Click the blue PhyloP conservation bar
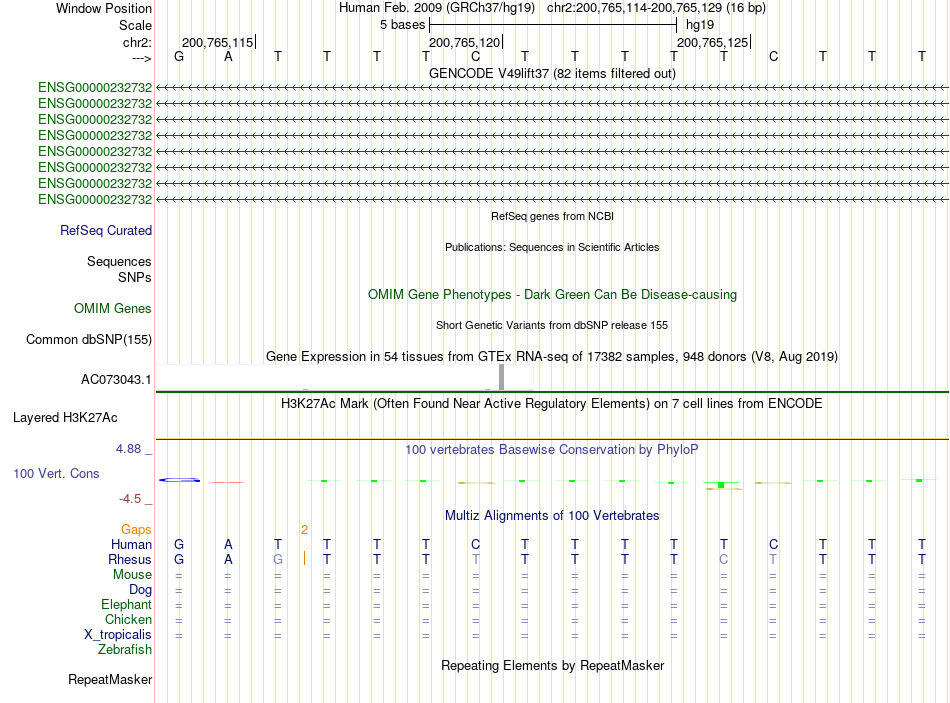 179,480
